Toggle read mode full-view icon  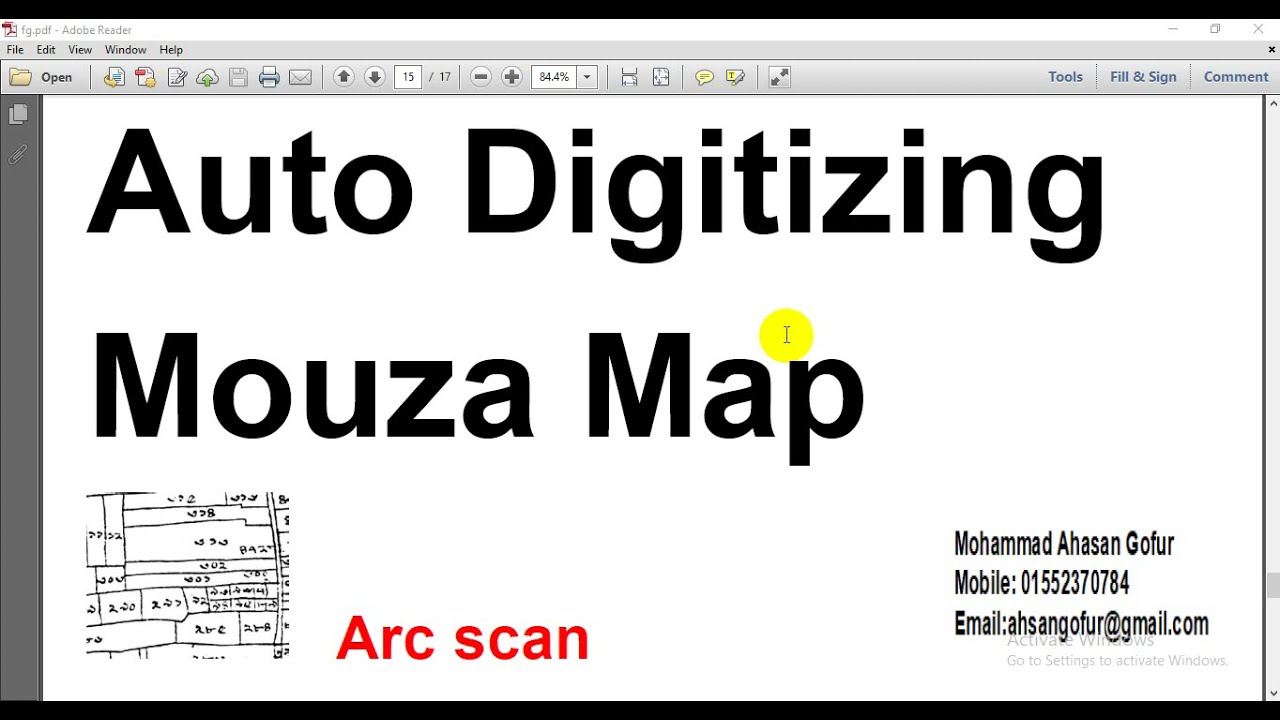(x=780, y=77)
